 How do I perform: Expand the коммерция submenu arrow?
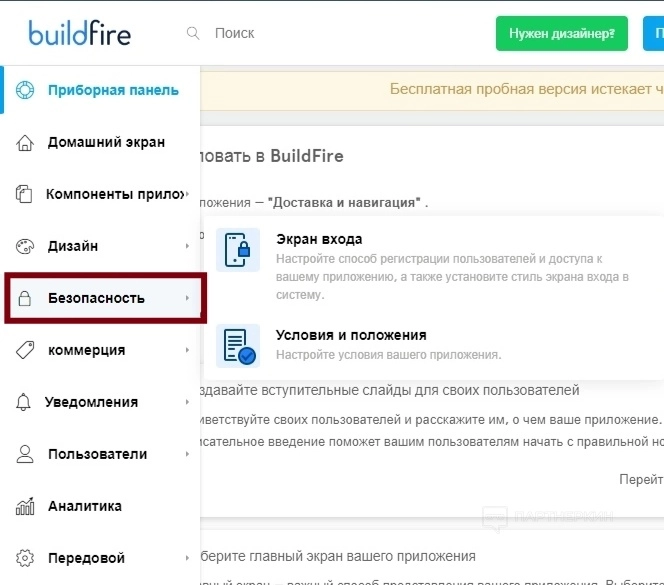coord(187,350)
